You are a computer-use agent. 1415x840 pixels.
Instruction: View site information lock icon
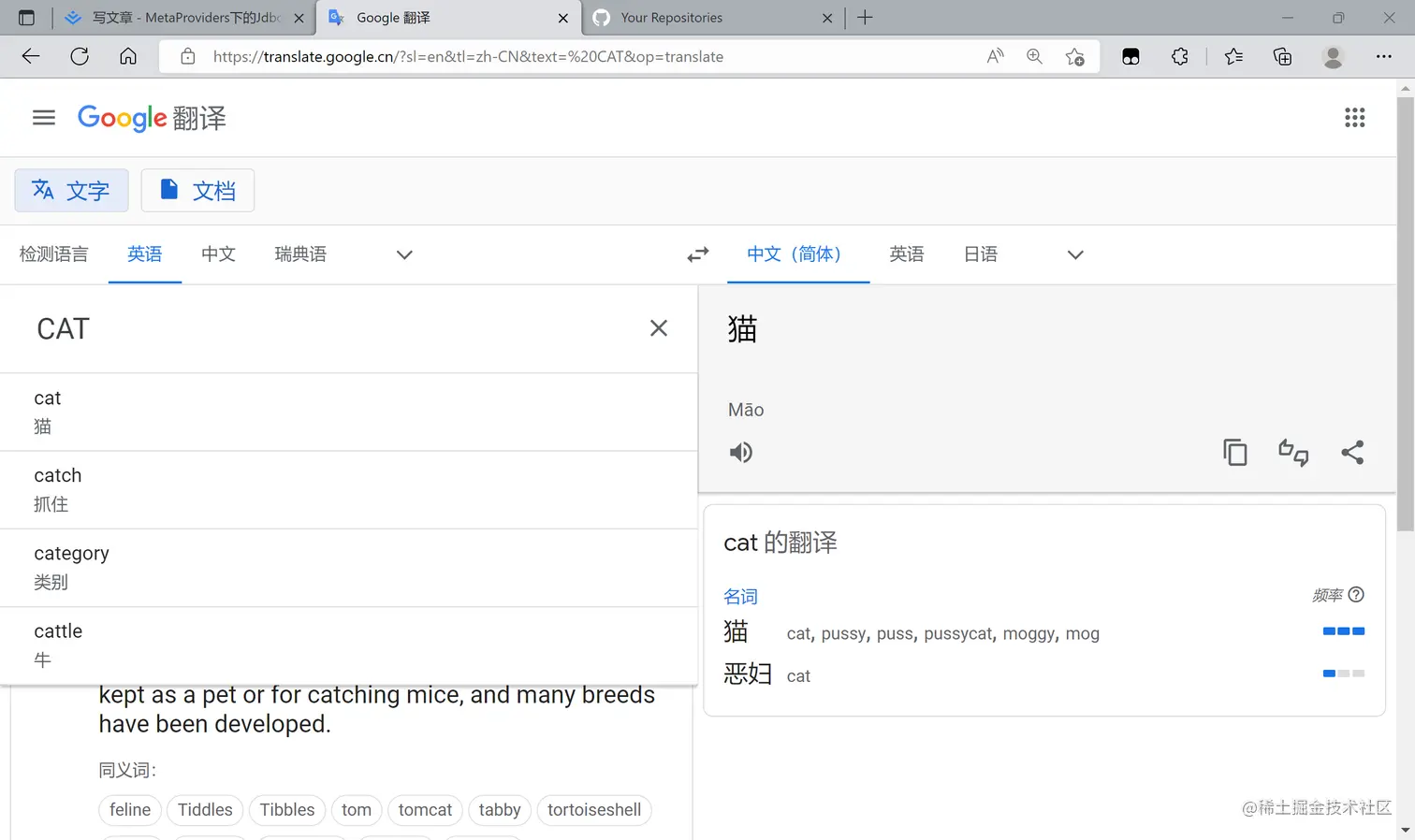(x=188, y=56)
